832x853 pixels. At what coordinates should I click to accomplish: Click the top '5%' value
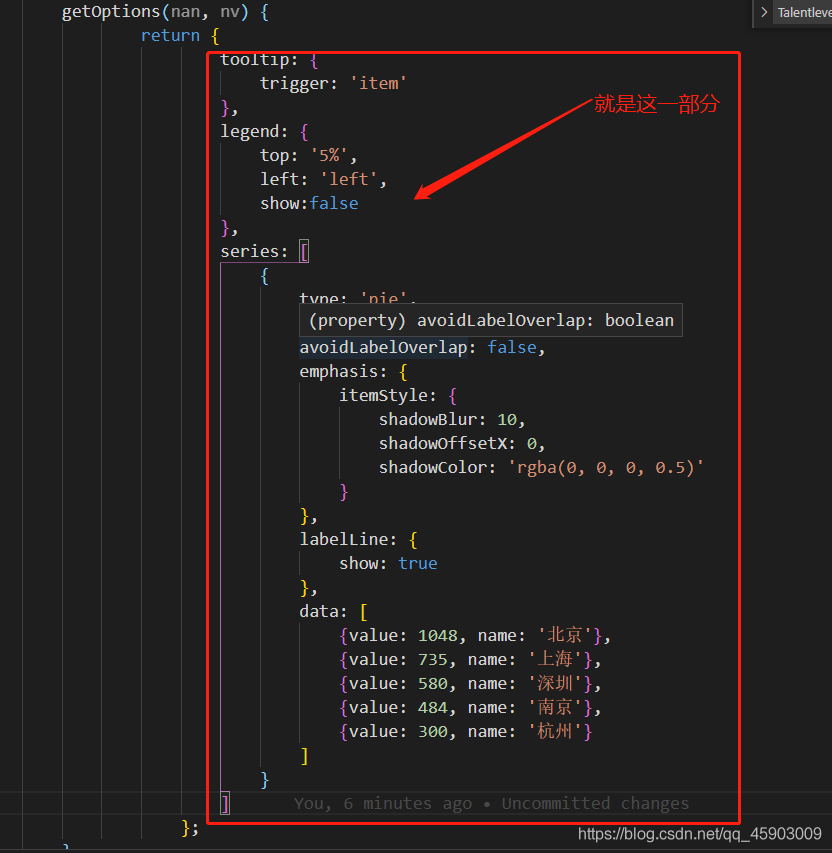[329, 156]
